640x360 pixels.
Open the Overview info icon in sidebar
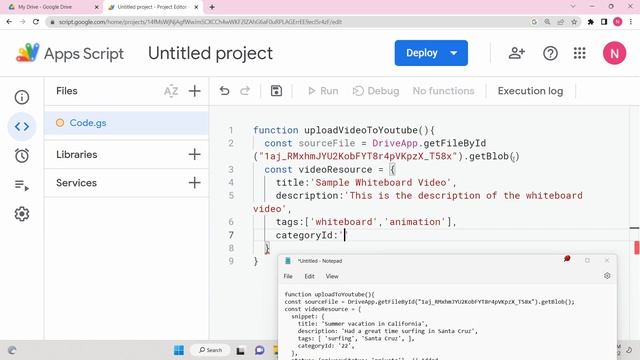[x=22, y=97]
